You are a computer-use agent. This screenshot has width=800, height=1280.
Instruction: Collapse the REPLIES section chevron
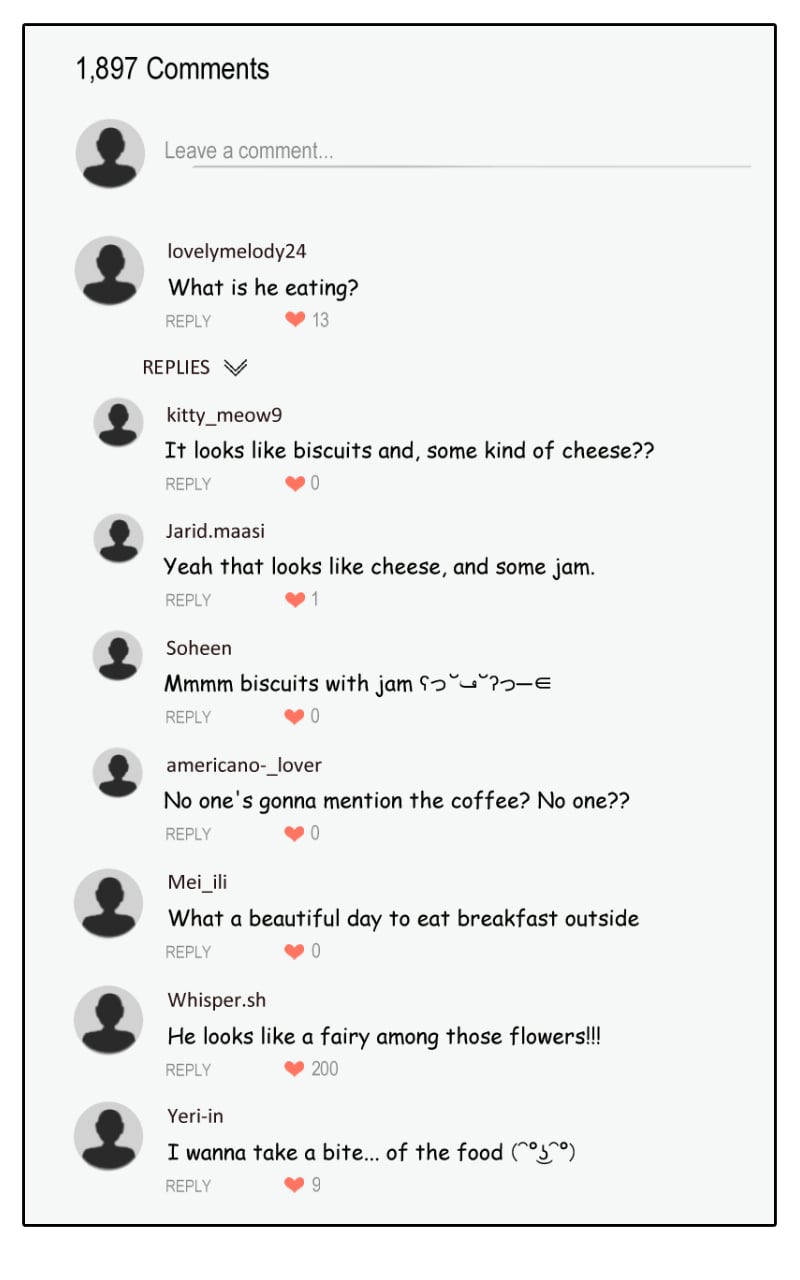tap(235, 368)
